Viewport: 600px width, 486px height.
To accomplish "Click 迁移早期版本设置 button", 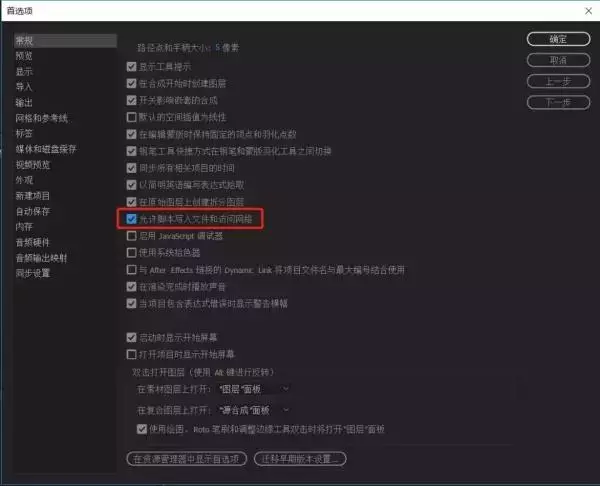I will (x=300, y=458).
